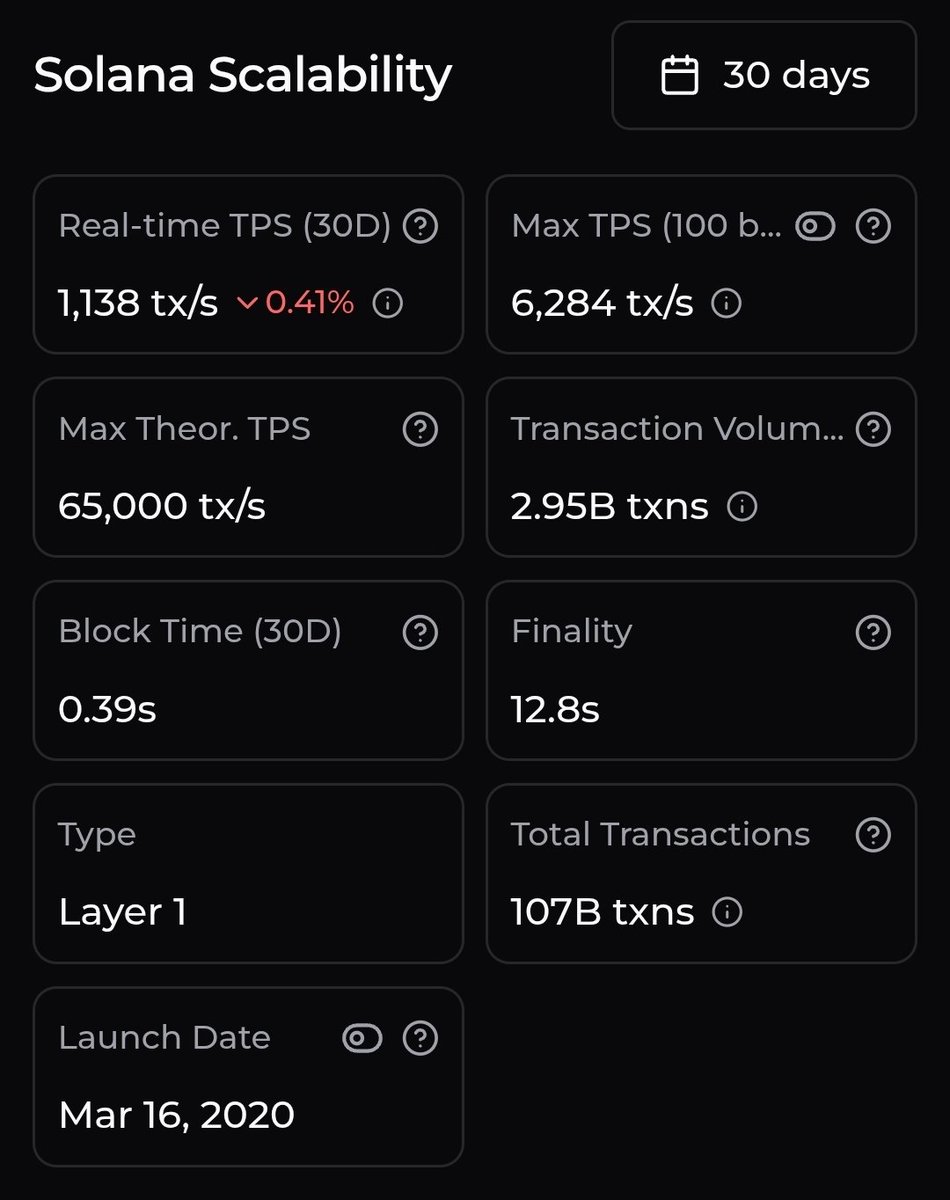Click info icon beside 2.95B txns

[x=742, y=507]
